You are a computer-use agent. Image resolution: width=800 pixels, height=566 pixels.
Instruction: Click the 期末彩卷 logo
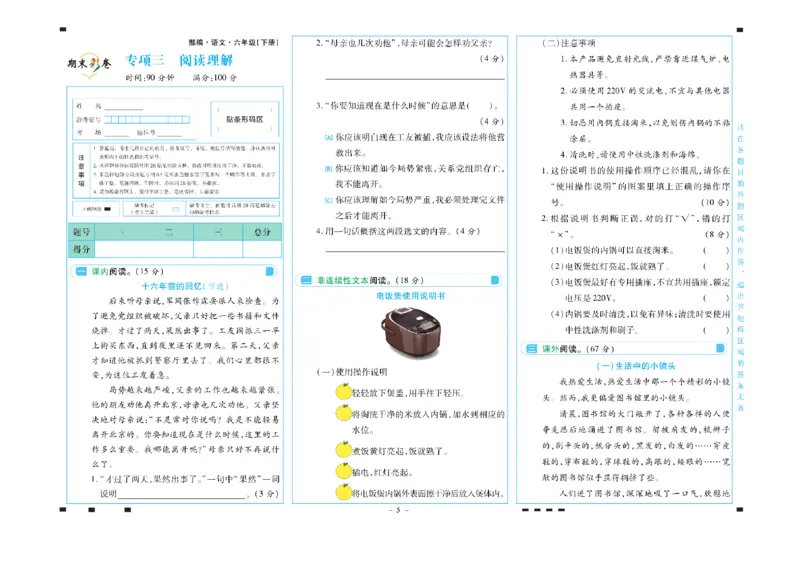[89, 65]
